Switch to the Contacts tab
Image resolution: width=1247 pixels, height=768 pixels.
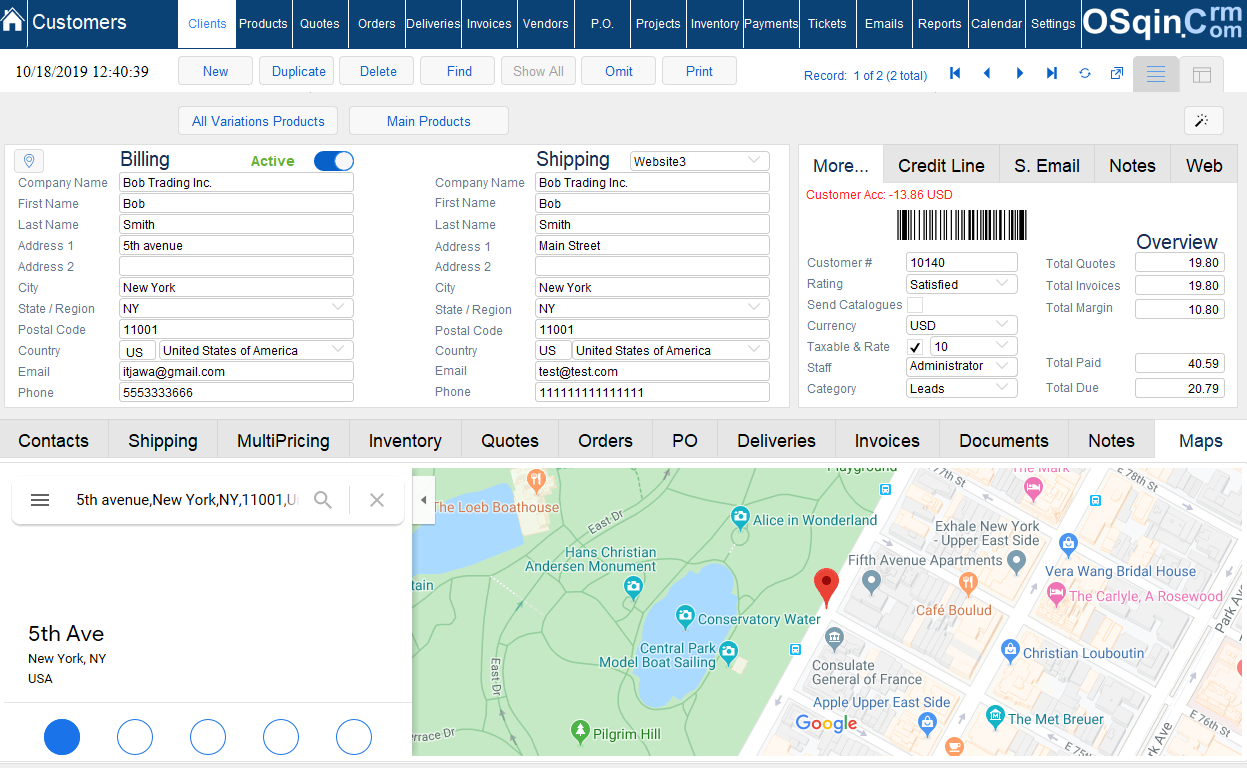click(x=53, y=440)
